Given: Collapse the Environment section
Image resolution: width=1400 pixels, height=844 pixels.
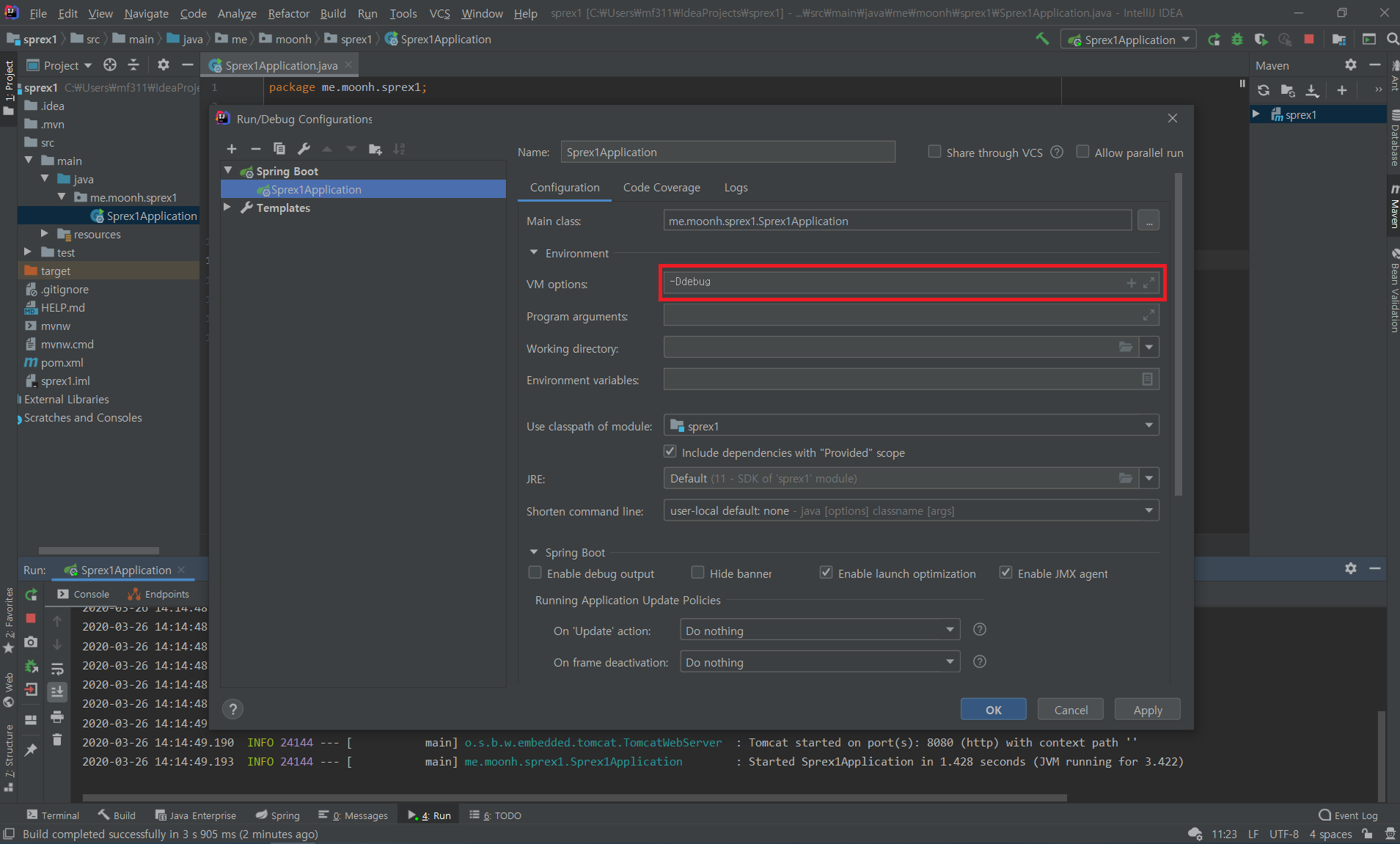Looking at the screenshot, I should [x=534, y=252].
